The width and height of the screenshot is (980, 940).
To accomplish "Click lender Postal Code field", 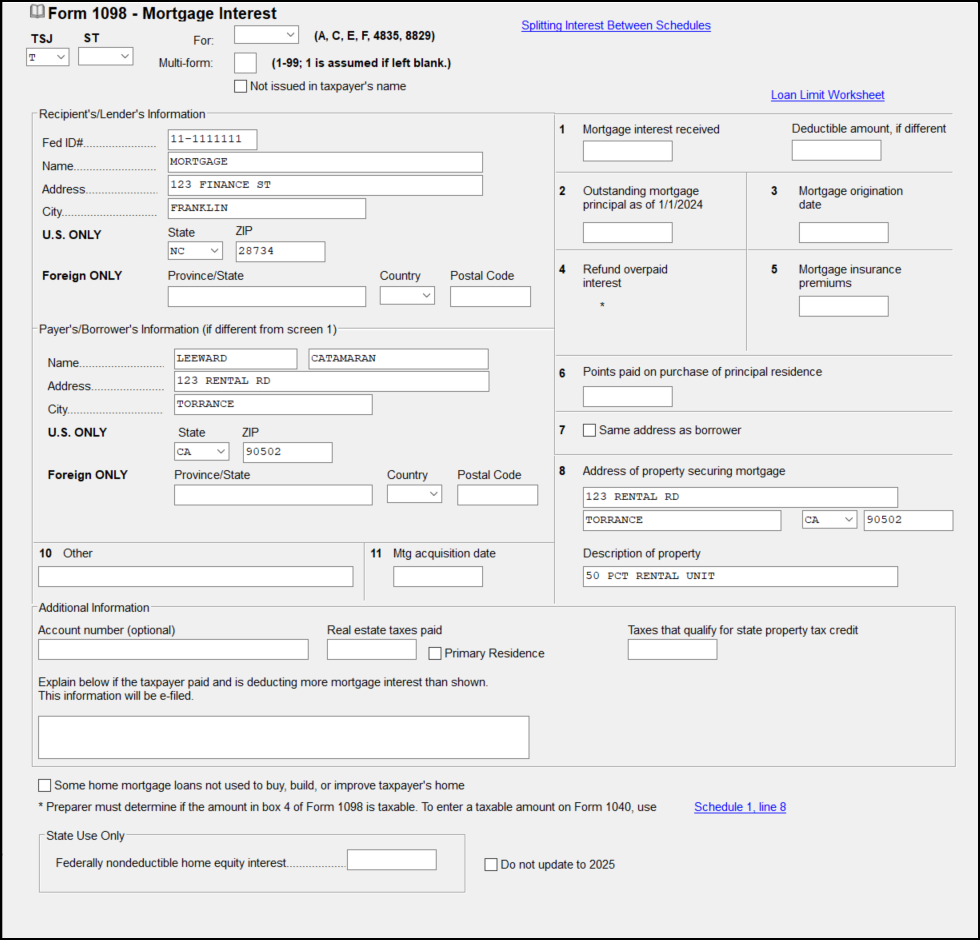I will pyautogui.click(x=491, y=296).
